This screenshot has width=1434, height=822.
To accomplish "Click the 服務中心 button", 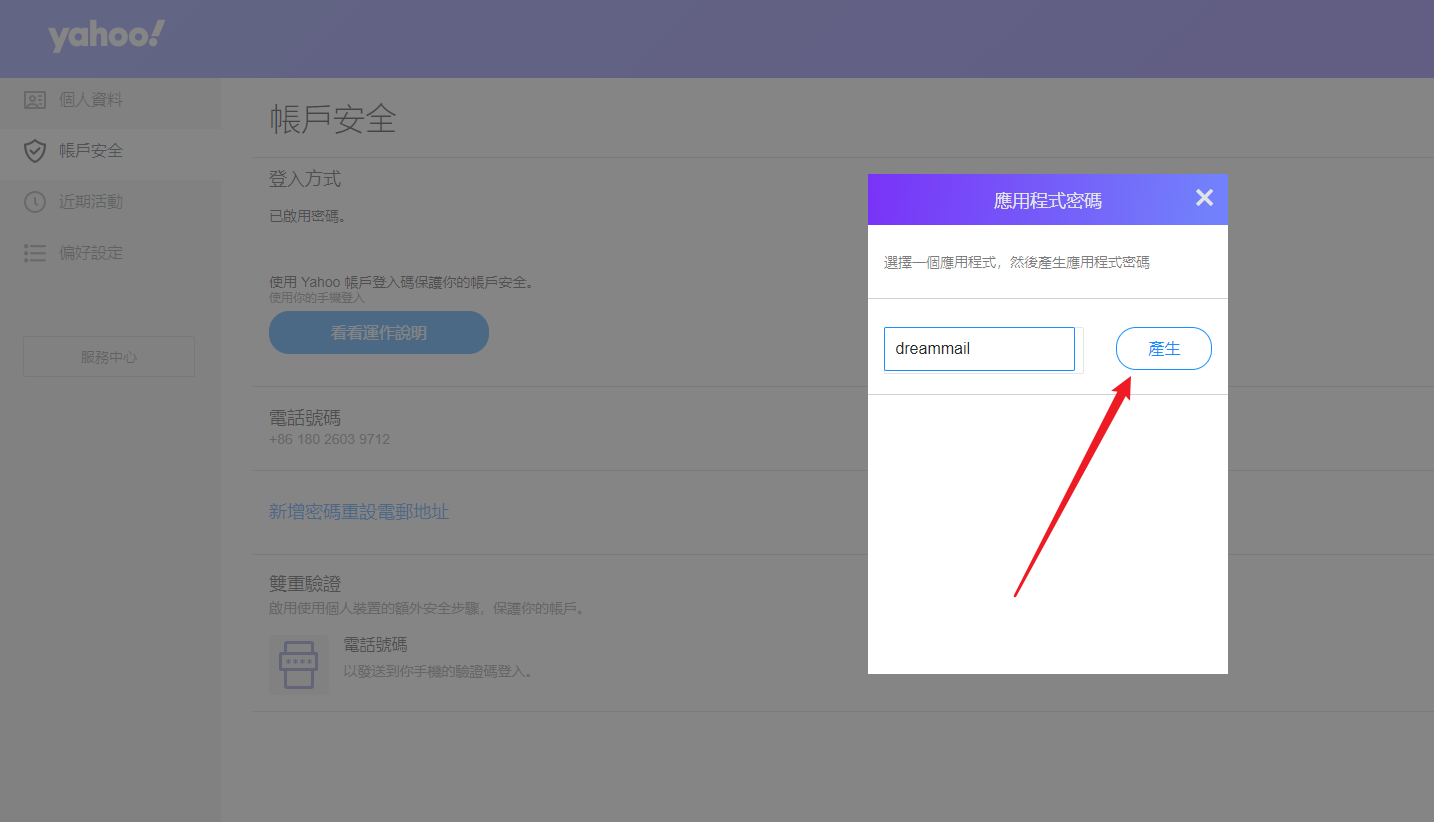I will (109, 357).
